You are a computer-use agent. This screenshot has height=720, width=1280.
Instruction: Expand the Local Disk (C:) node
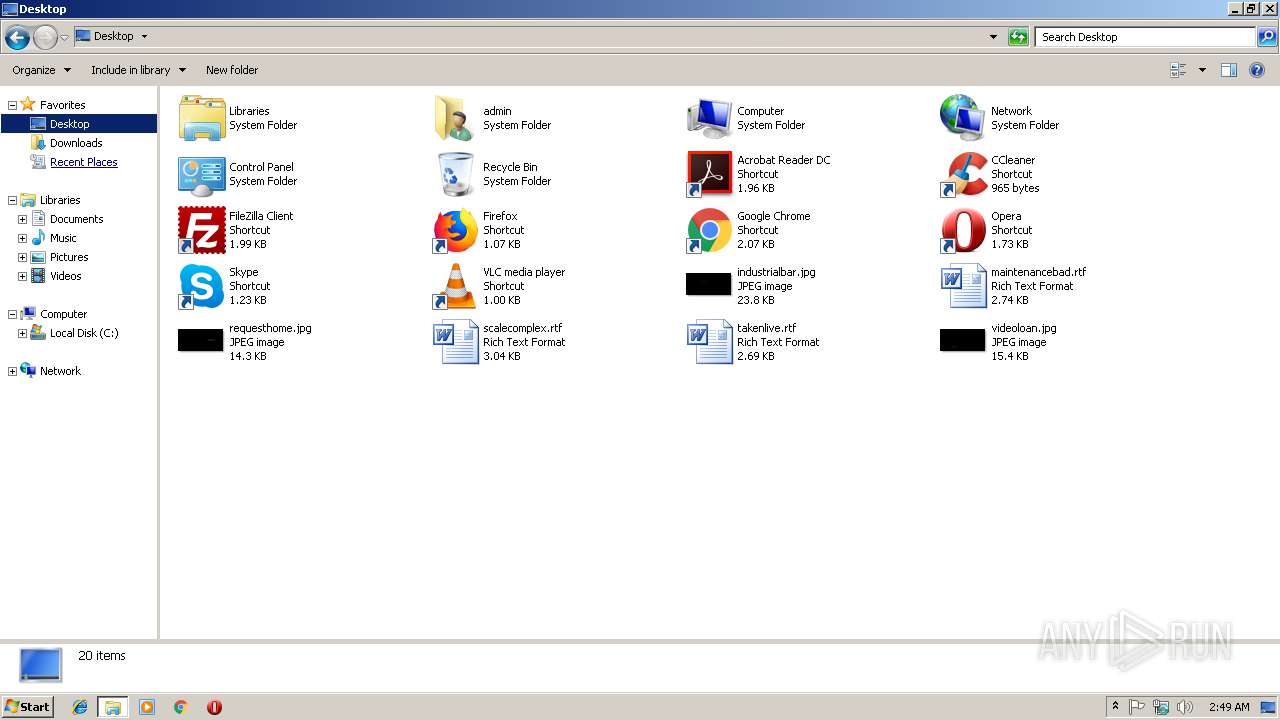point(22,334)
